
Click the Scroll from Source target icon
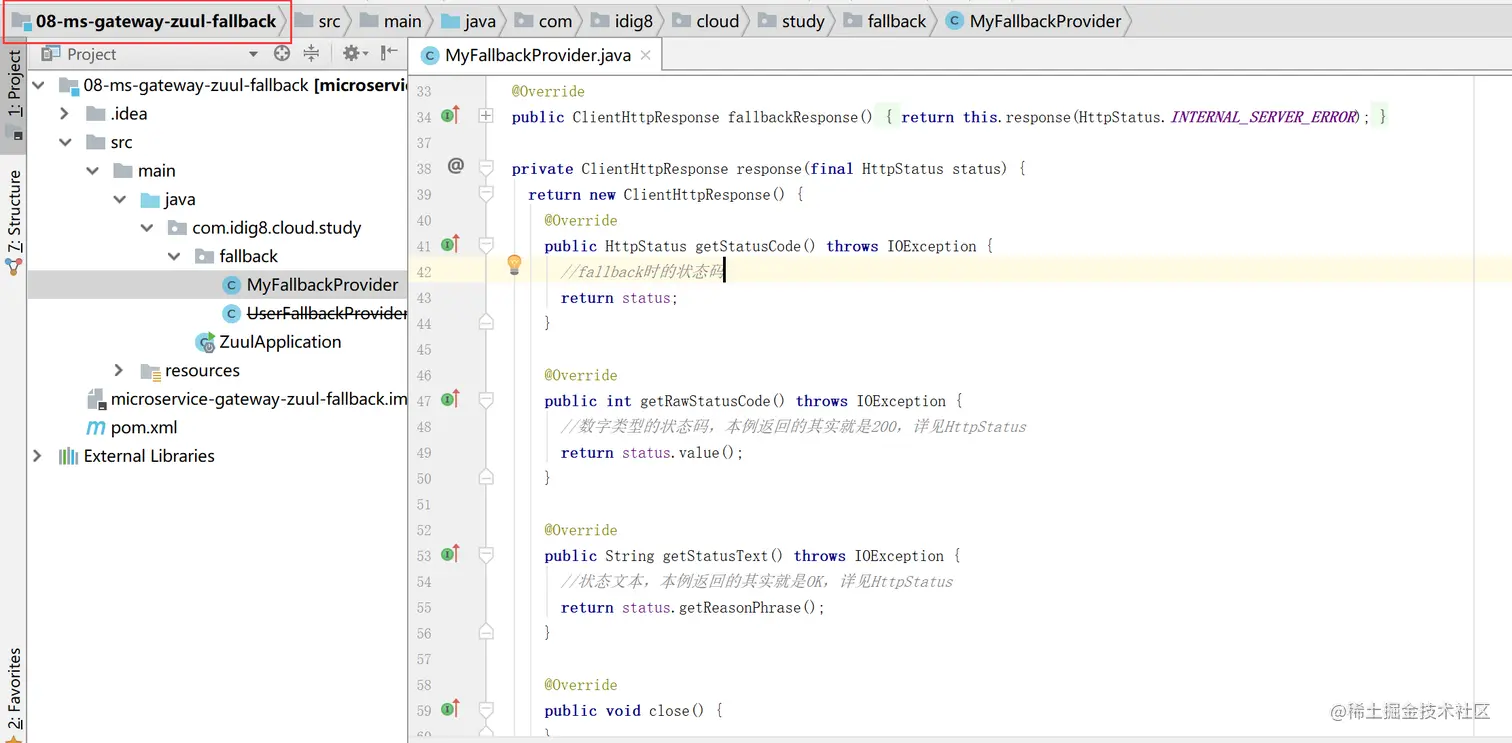click(x=282, y=54)
